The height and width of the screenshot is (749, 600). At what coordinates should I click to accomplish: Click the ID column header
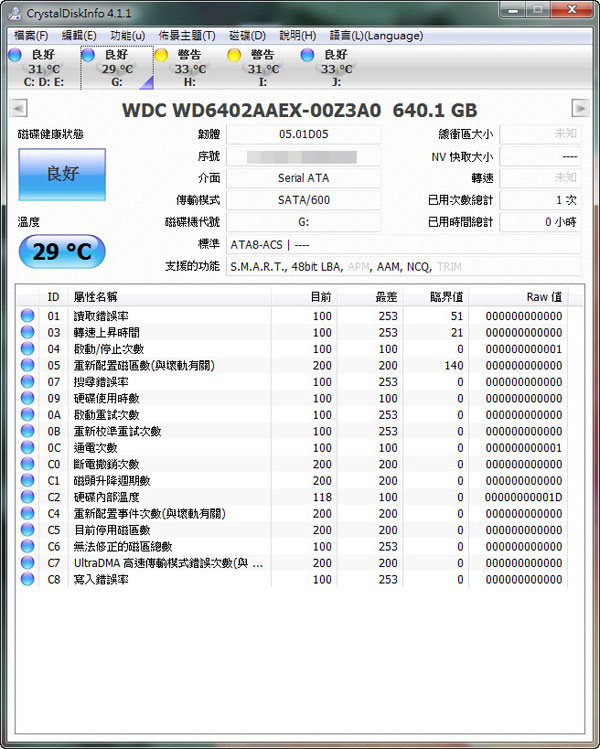coord(54,297)
